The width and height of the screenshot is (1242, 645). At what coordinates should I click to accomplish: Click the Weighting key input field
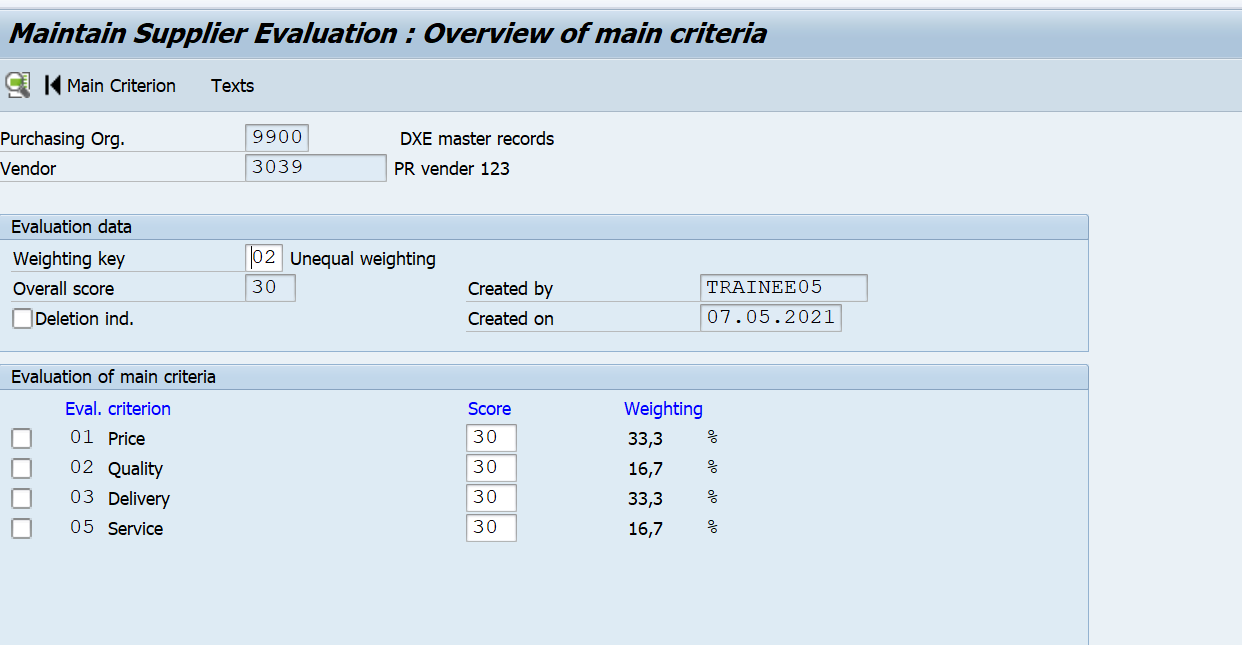[x=265, y=258]
